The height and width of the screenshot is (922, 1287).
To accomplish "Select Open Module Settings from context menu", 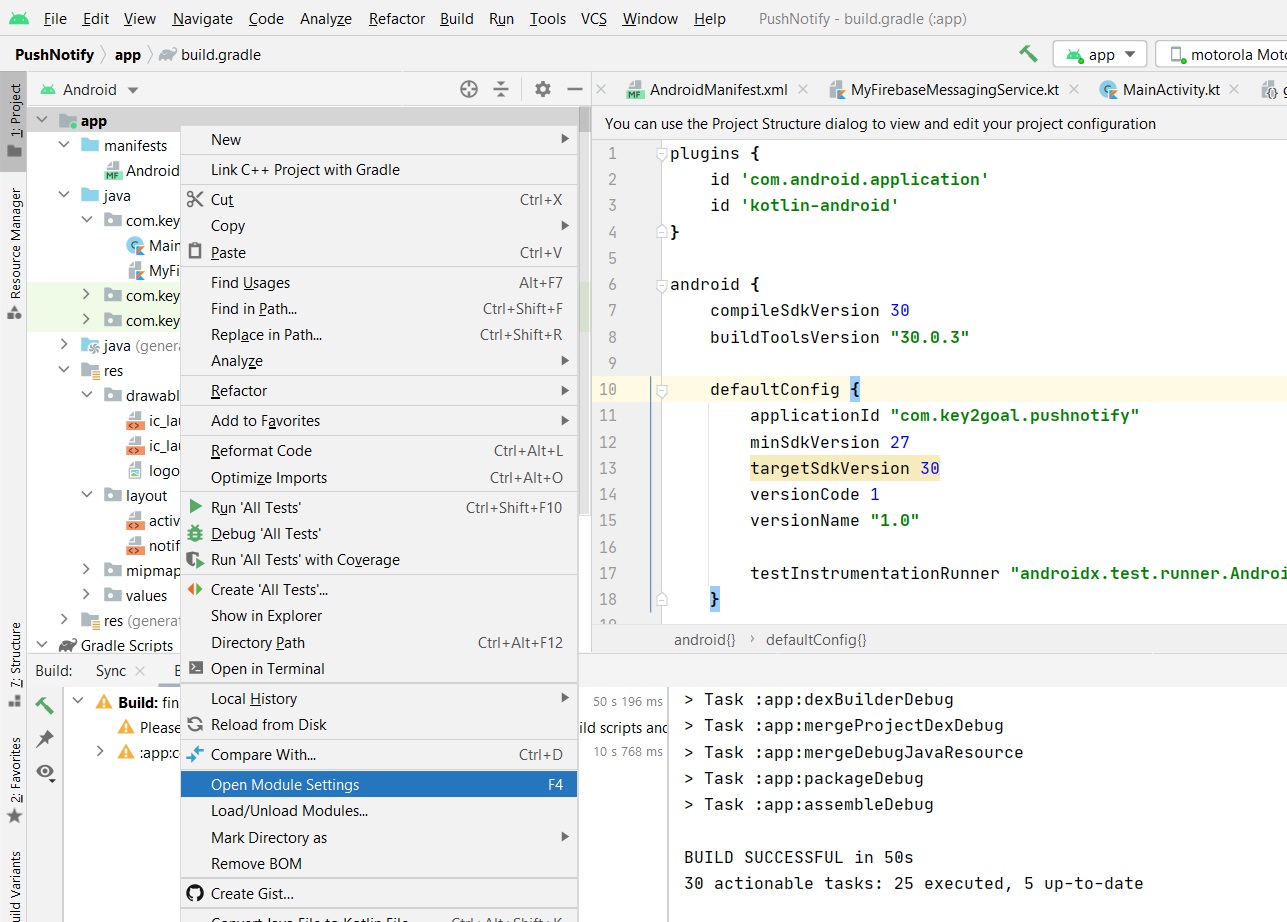I will click(x=285, y=785).
